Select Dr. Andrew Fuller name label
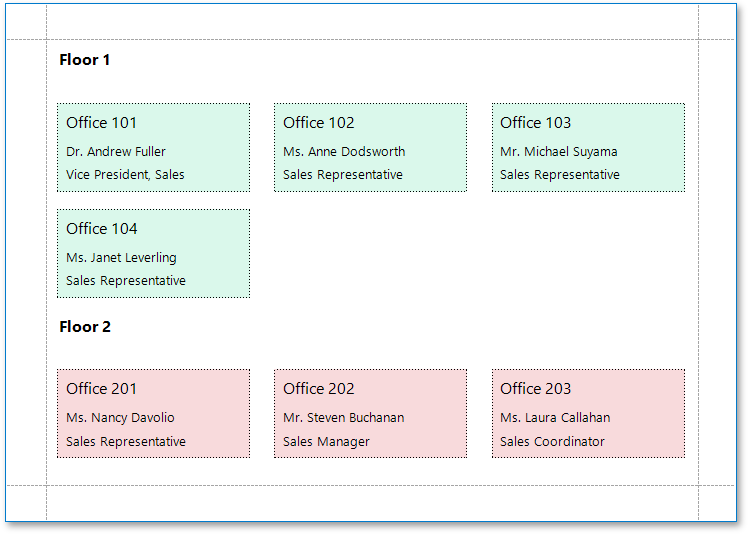The image size is (748, 534). click(x=116, y=152)
